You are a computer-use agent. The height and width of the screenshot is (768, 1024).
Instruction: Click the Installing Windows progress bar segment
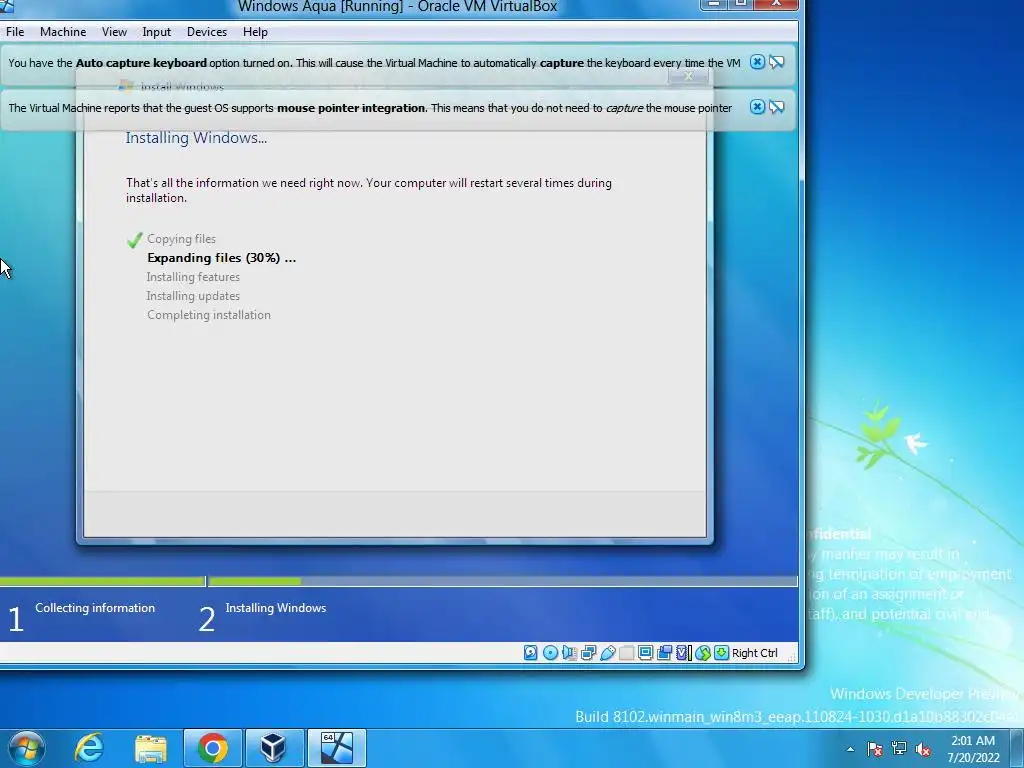(x=503, y=581)
